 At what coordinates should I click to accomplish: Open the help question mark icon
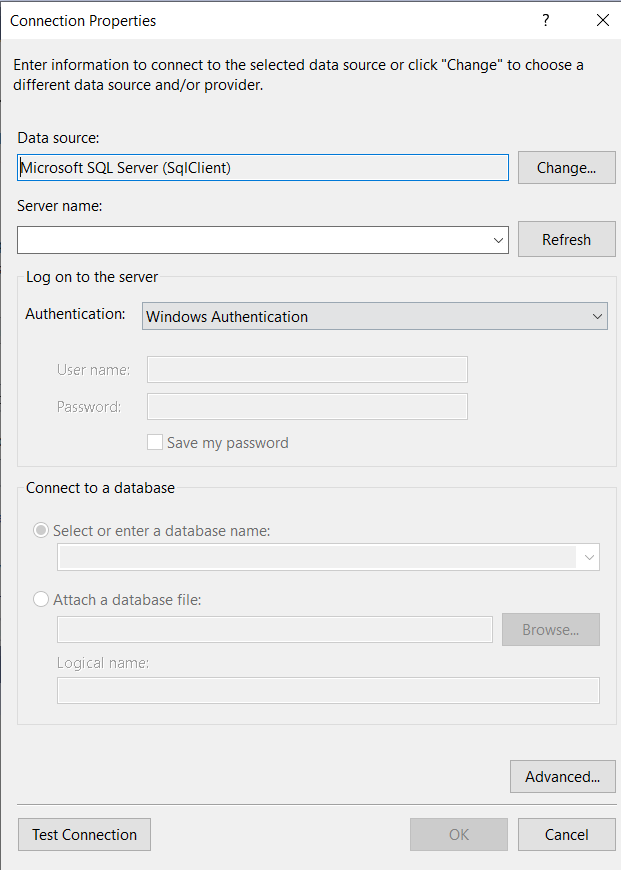(545, 20)
